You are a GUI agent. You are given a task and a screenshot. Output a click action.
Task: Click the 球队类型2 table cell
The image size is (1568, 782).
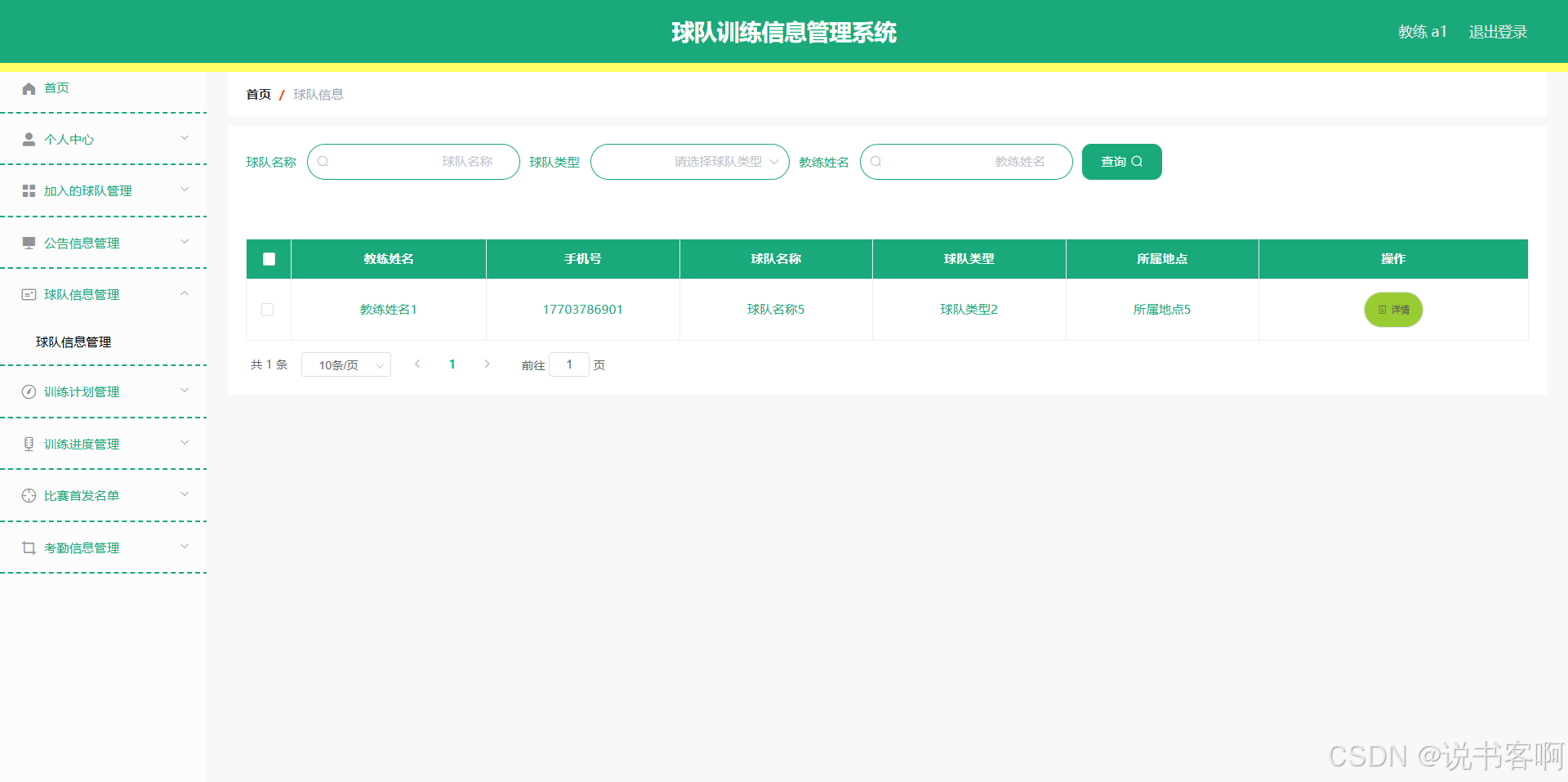click(x=969, y=310)
